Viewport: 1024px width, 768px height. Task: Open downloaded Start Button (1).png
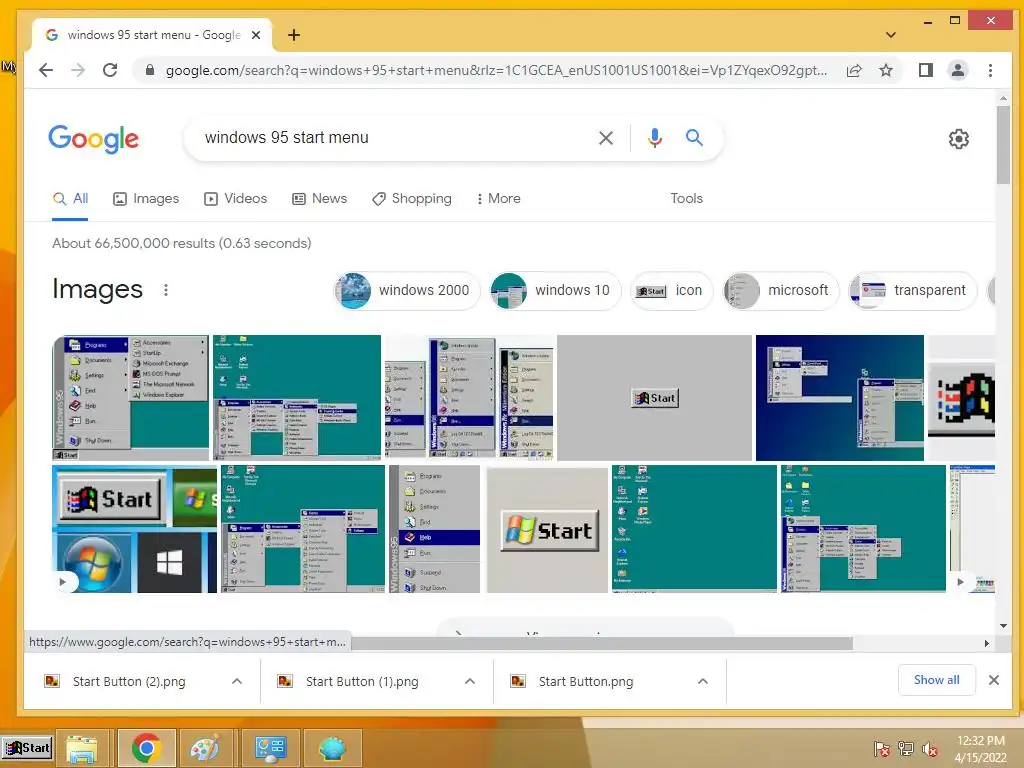click(362, 682)
